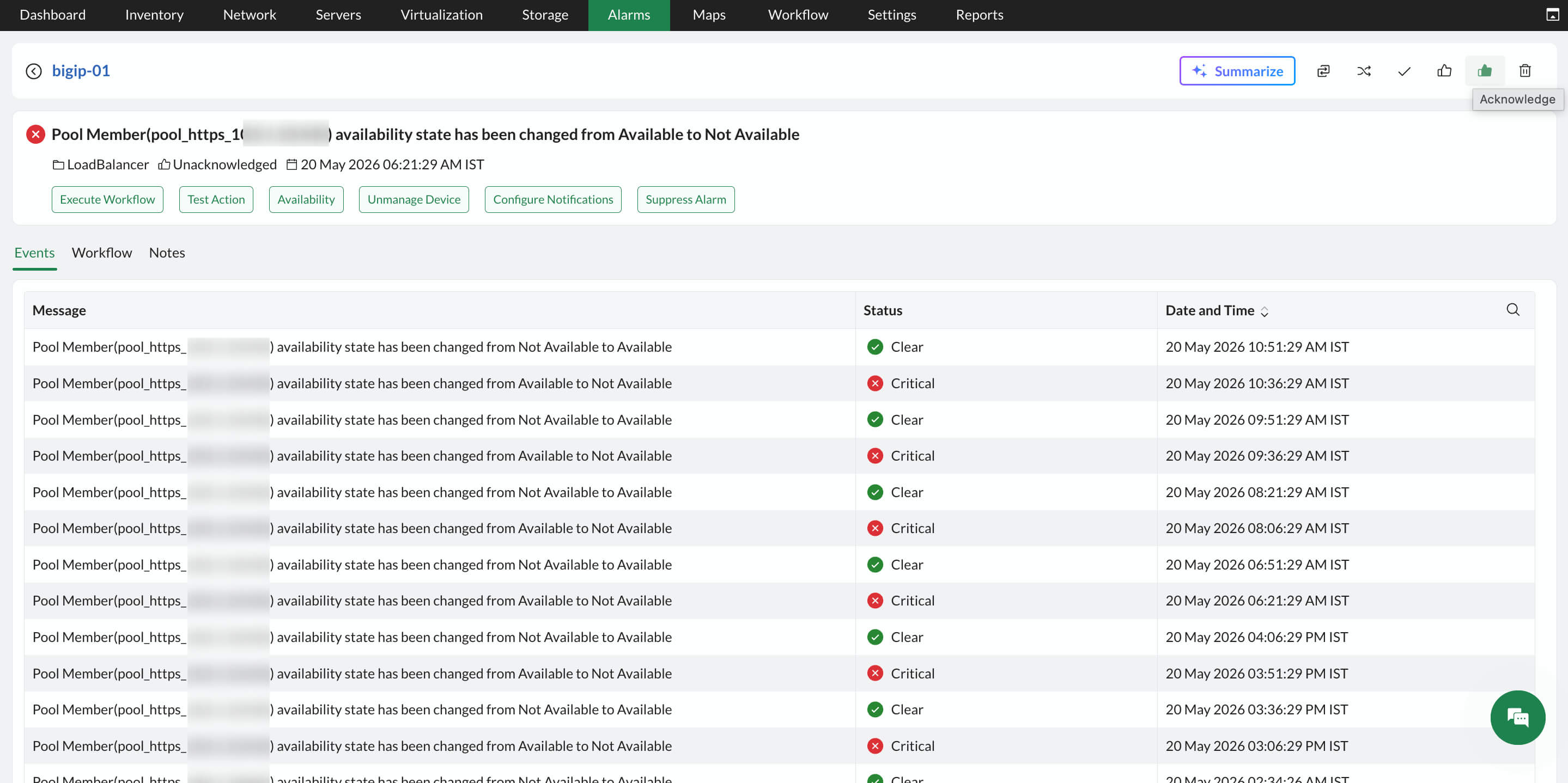Go to the Network section
Viewport: 1568px width, 783px height.
click(x=250, y=15)
